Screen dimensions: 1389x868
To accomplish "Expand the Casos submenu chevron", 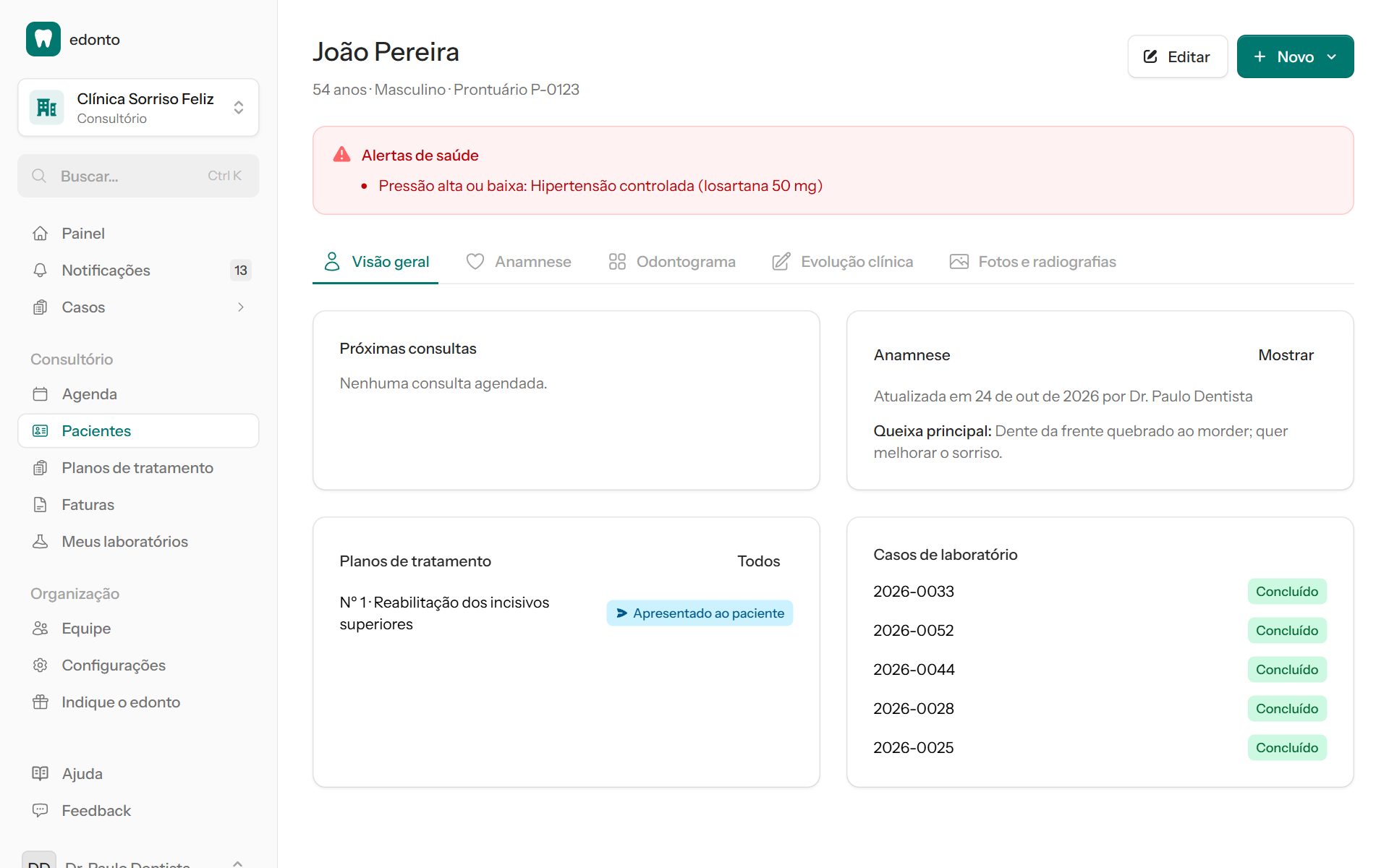I will pyautogui.click(x=241, y=307).
